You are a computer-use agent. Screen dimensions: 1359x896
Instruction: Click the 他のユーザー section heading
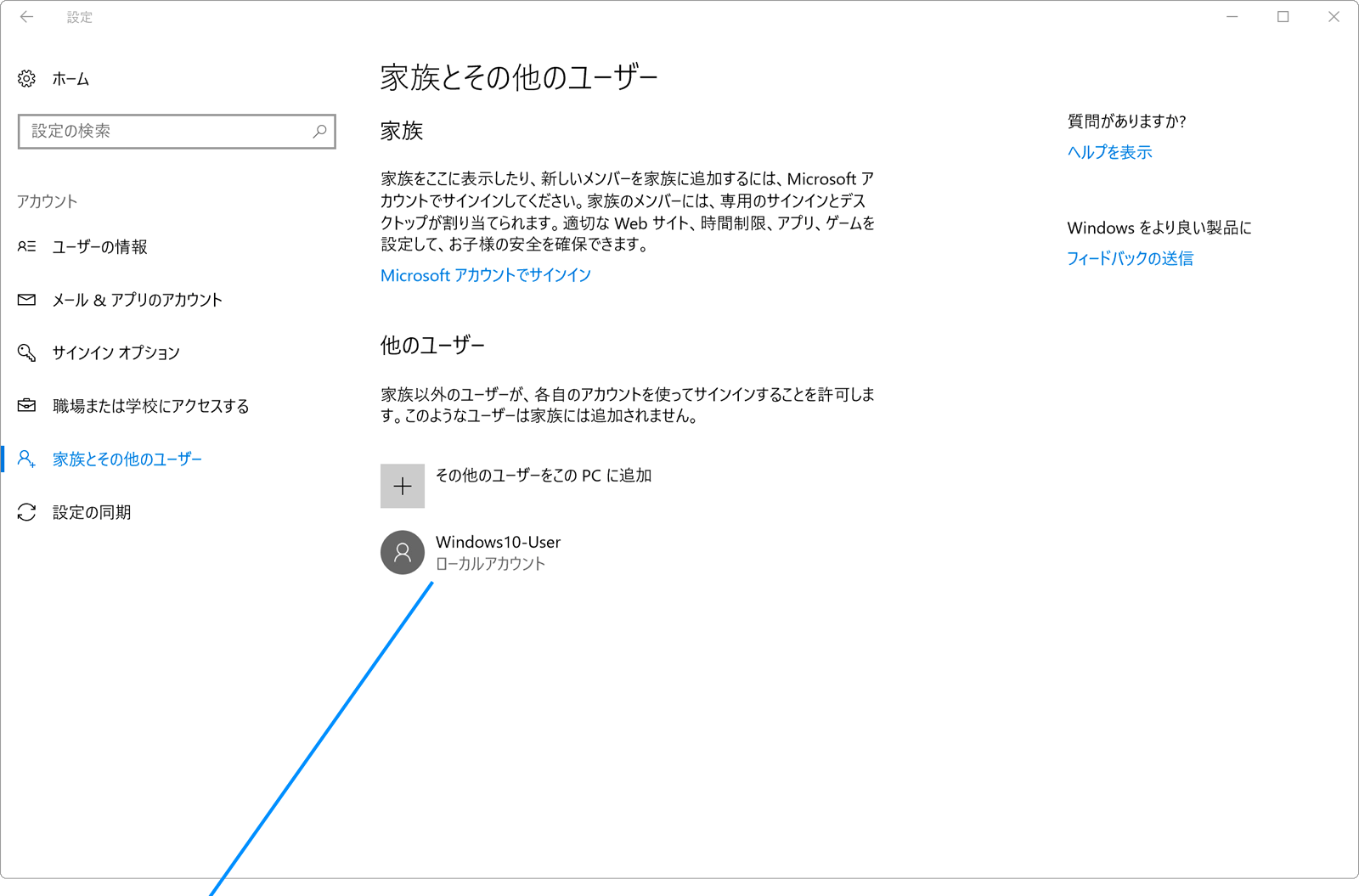(x=432, y=346)
